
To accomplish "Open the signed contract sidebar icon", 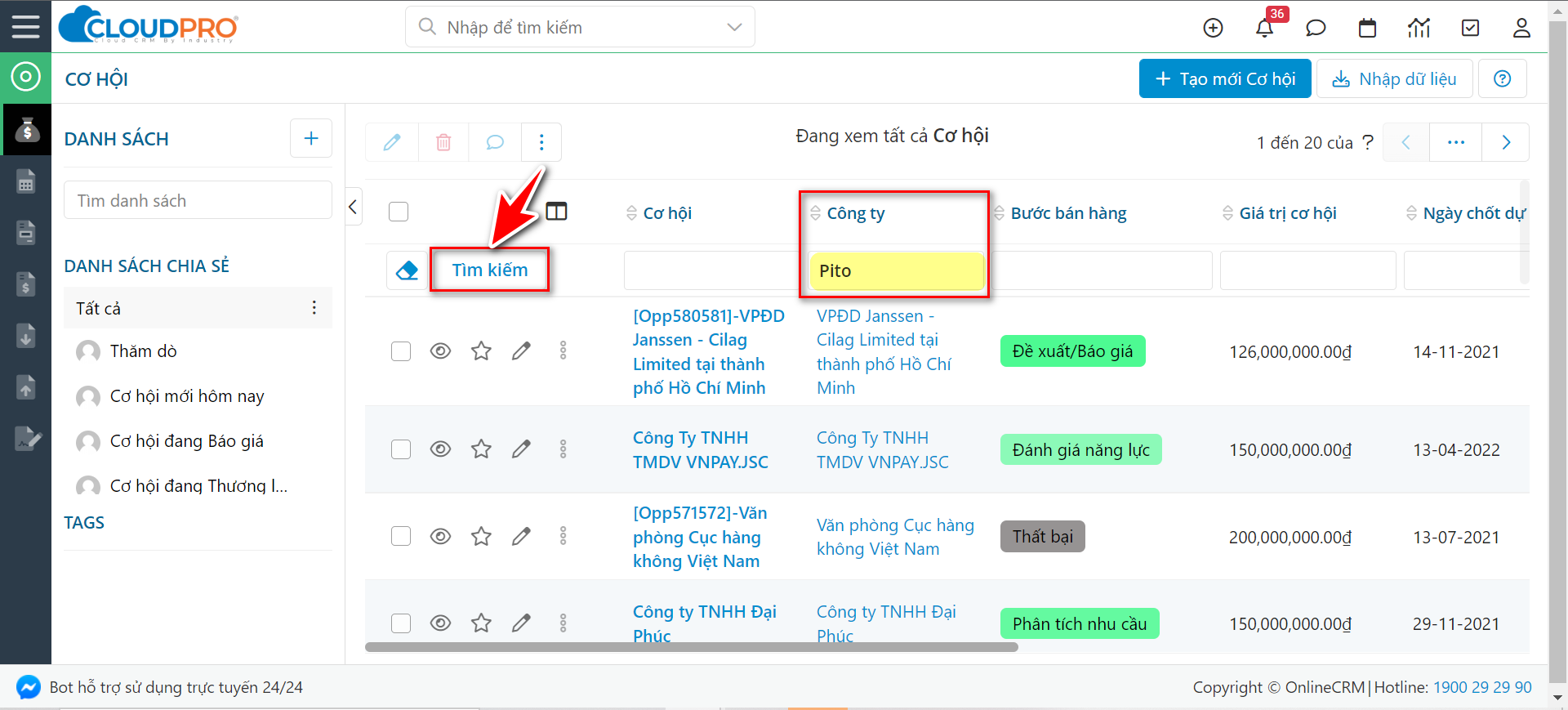I will [28, 439].
